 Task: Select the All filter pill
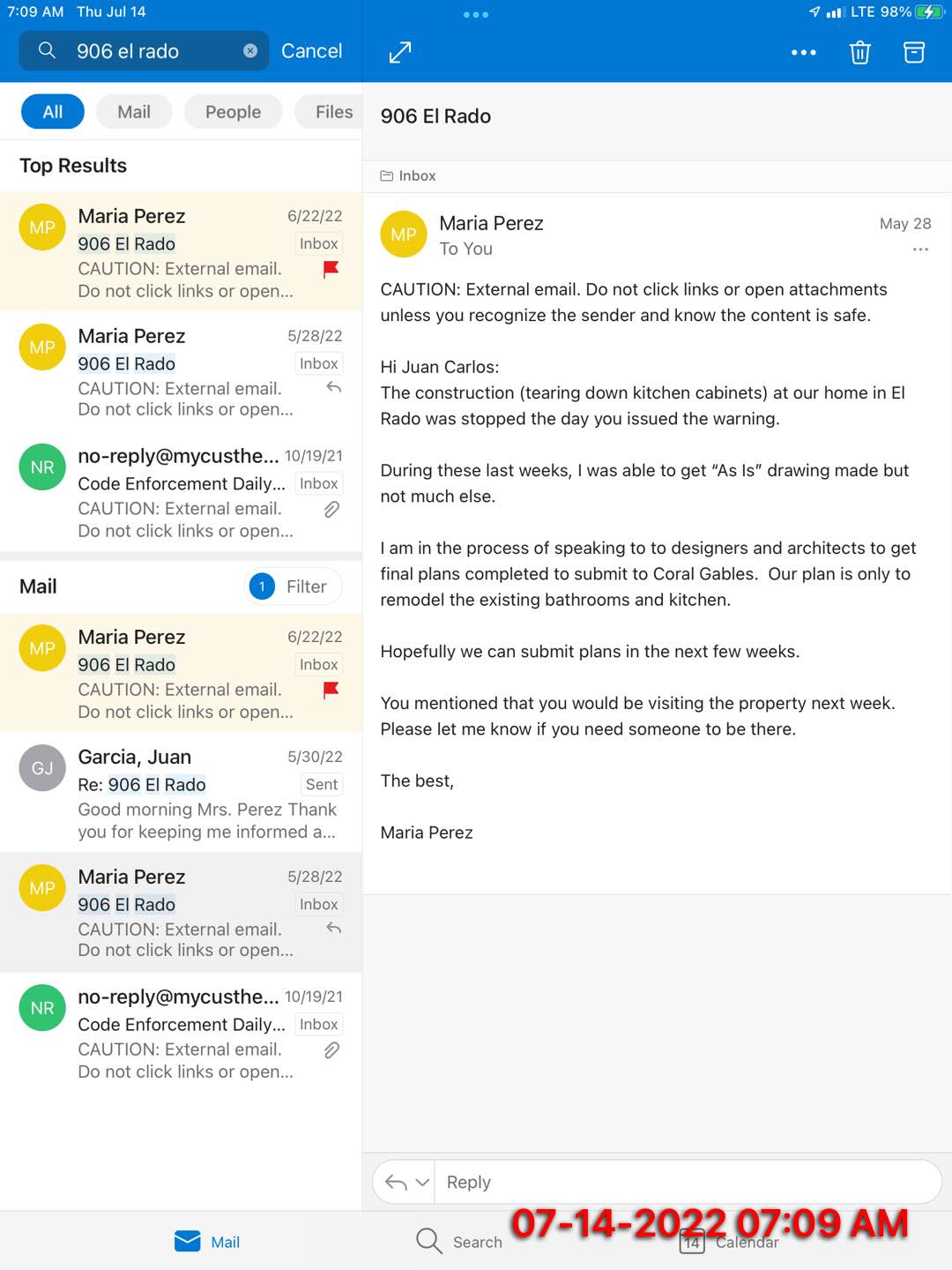click(x=53, y=112)
